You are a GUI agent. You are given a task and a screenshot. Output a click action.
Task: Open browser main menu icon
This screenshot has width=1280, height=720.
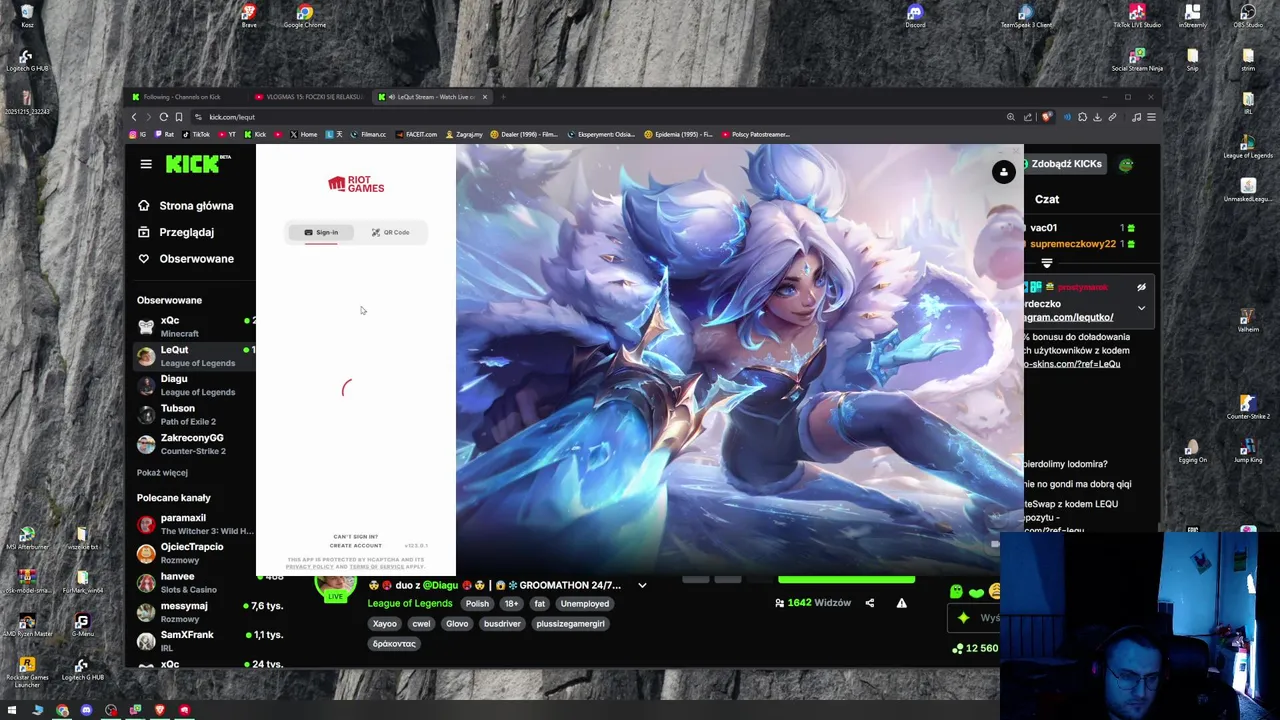1151,117
